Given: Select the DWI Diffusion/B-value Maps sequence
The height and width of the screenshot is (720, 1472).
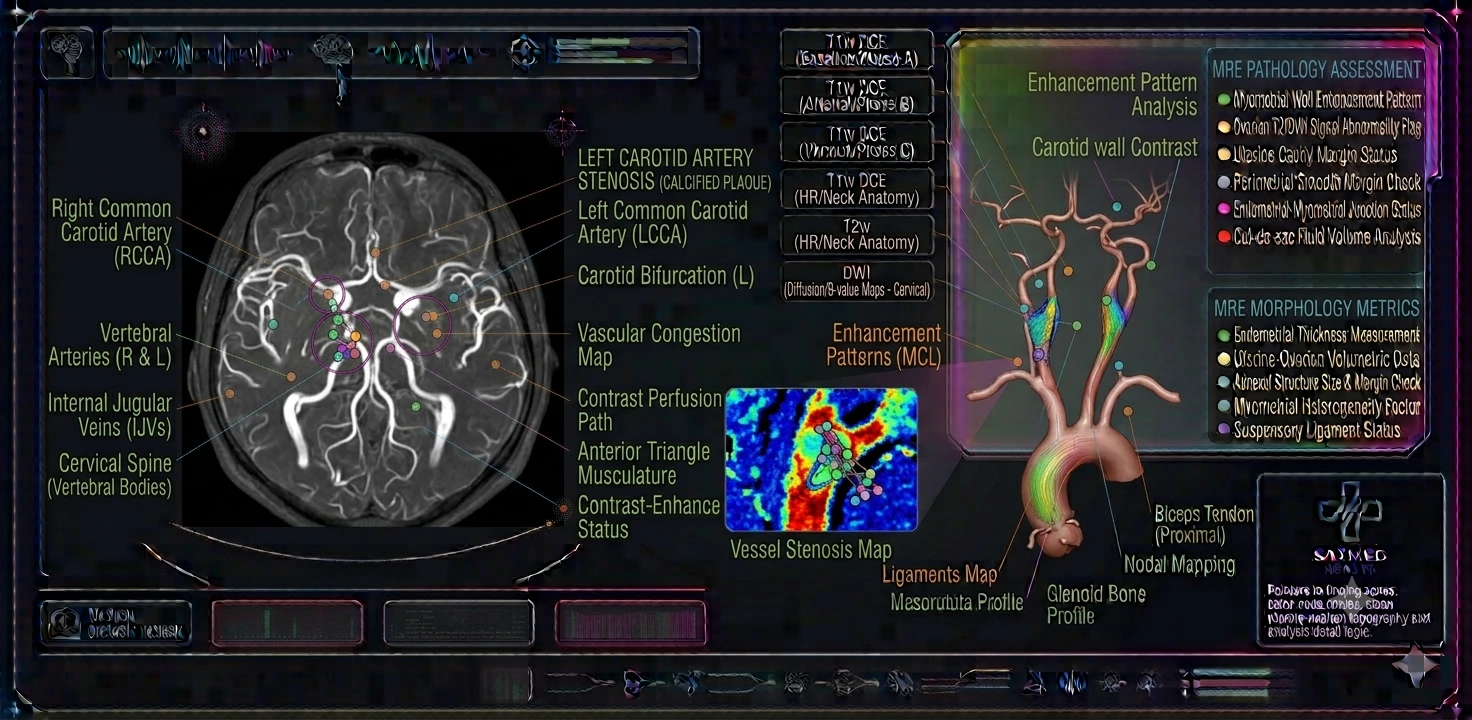Looking at the screenshot, I should coord(857,281).
